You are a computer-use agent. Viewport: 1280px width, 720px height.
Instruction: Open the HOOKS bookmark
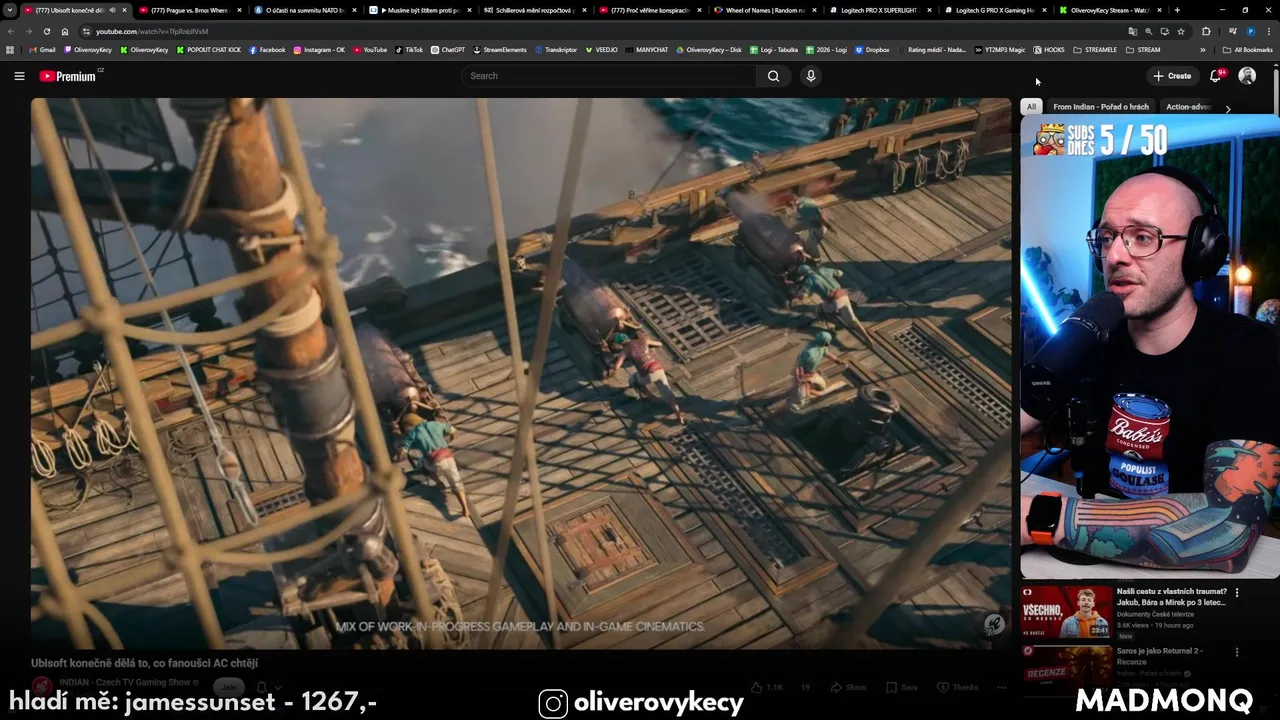tap(1049, 49)
